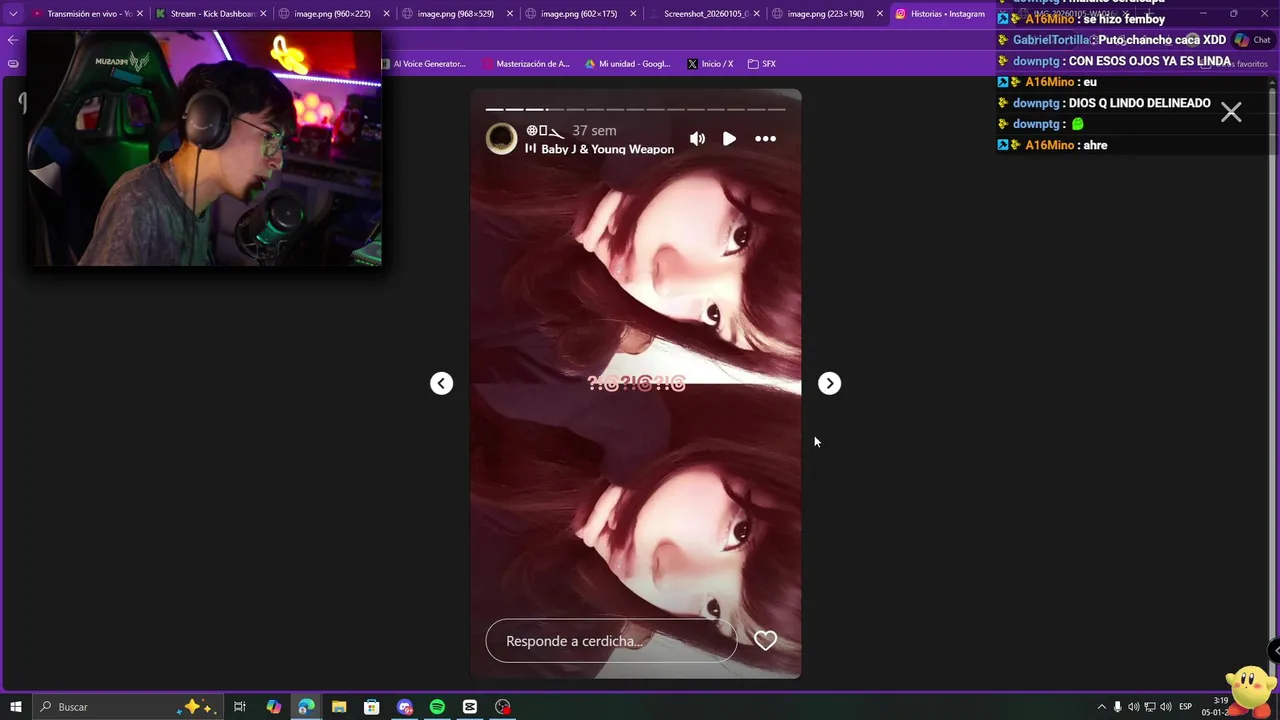Close the 'Transmisión en vivo' tab
The height and width of the screenshot is (720, 1280).
point(139,14)
